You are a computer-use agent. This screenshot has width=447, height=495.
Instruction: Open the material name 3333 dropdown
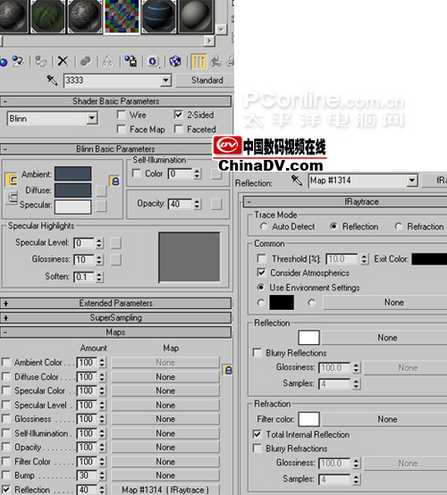[x=165, y=80]
